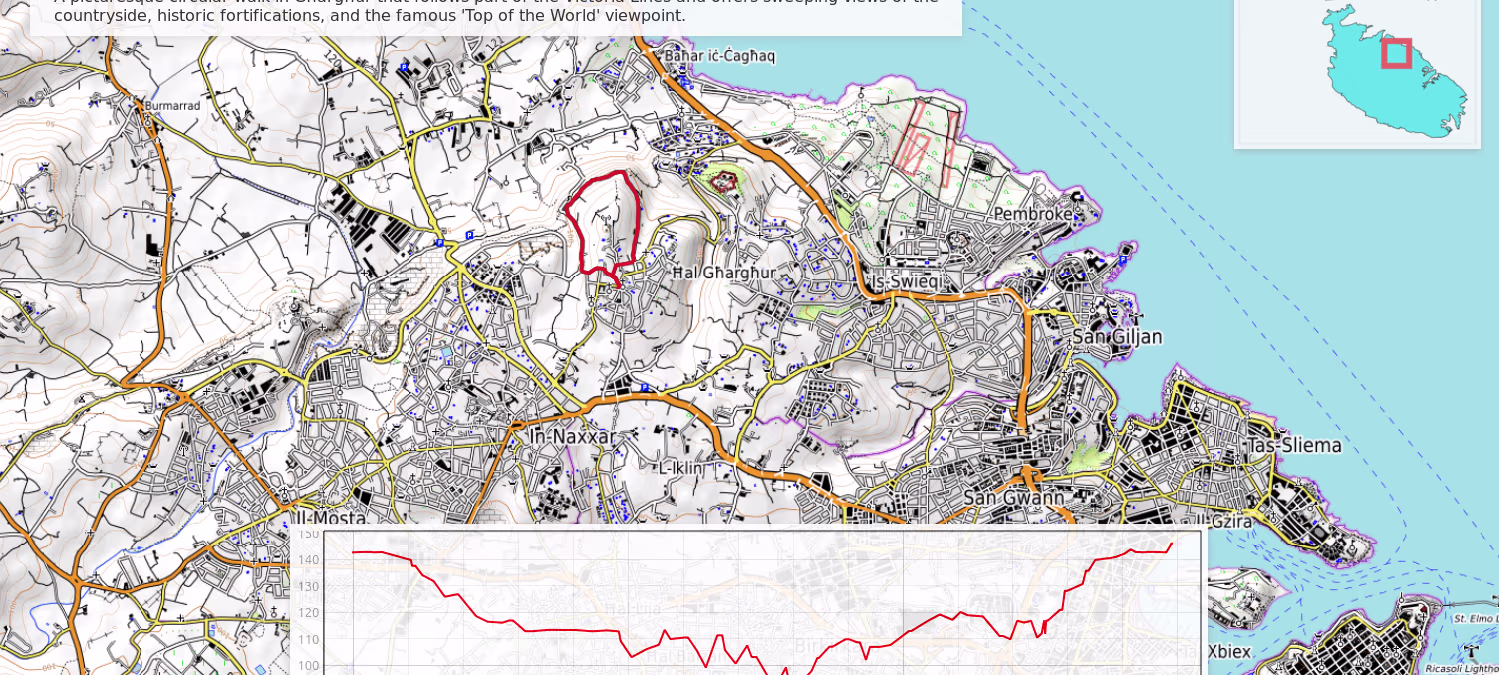This screenshot has width=1499, height=675.
Task: Click the Burmarrad village label
Action: tap(172, 105)
